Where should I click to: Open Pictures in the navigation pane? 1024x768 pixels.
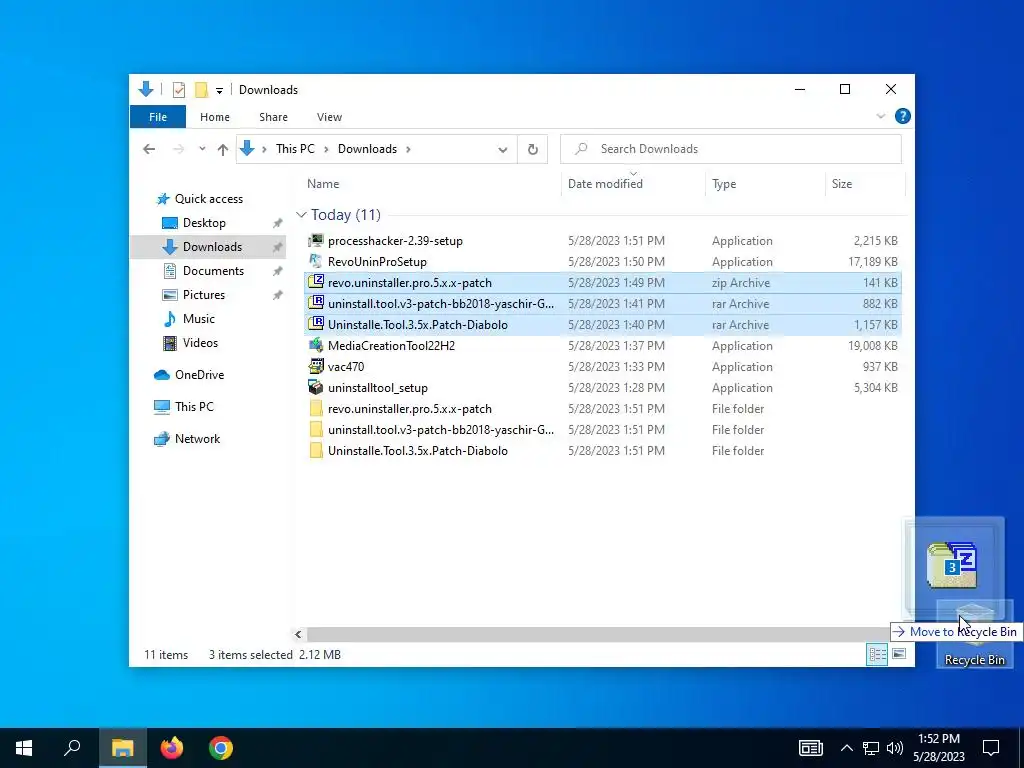(204, 295)
